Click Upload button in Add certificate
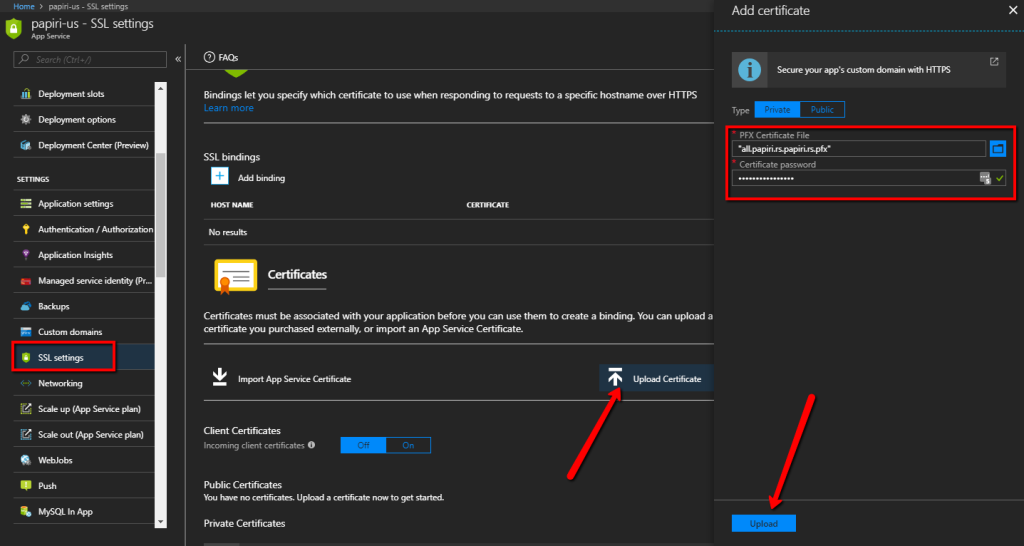The image size is (1024, 546). (763, 524)
